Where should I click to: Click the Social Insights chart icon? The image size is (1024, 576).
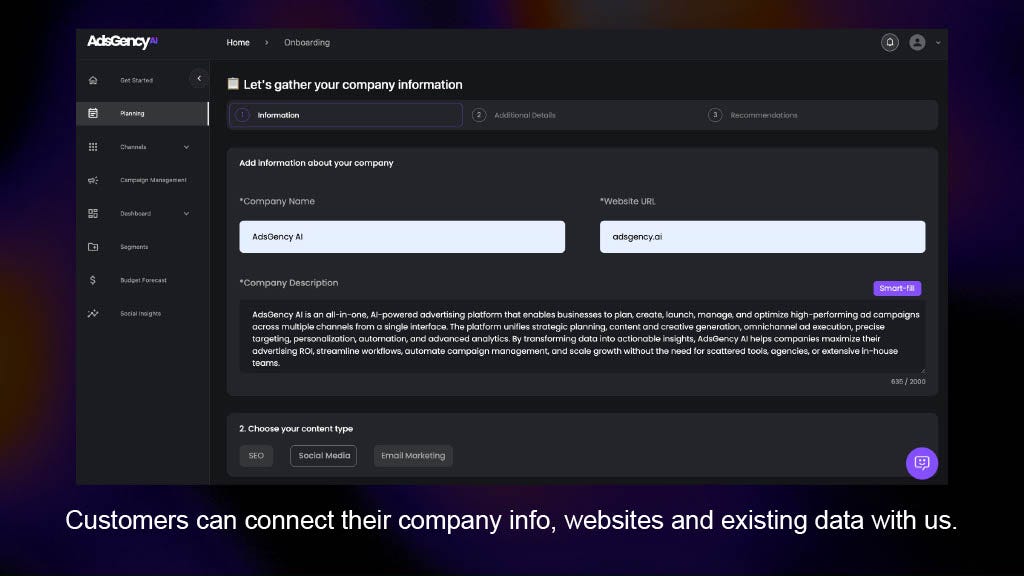click(x=93, y=314)
